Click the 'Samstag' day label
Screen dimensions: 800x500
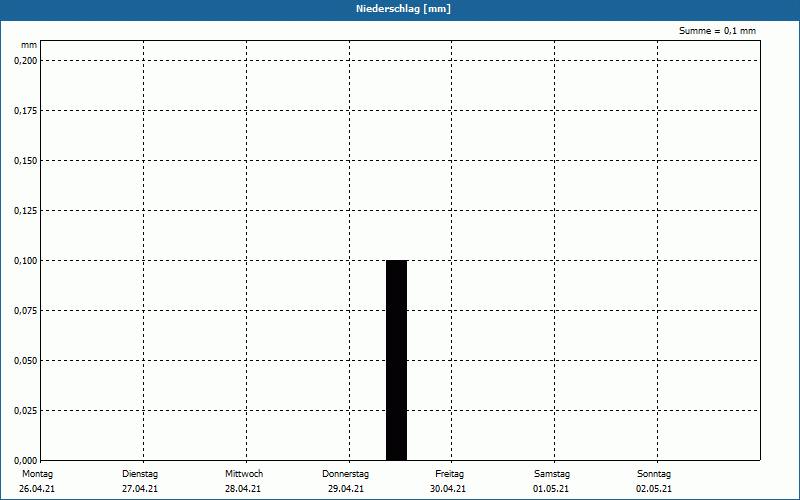point(552,474)
